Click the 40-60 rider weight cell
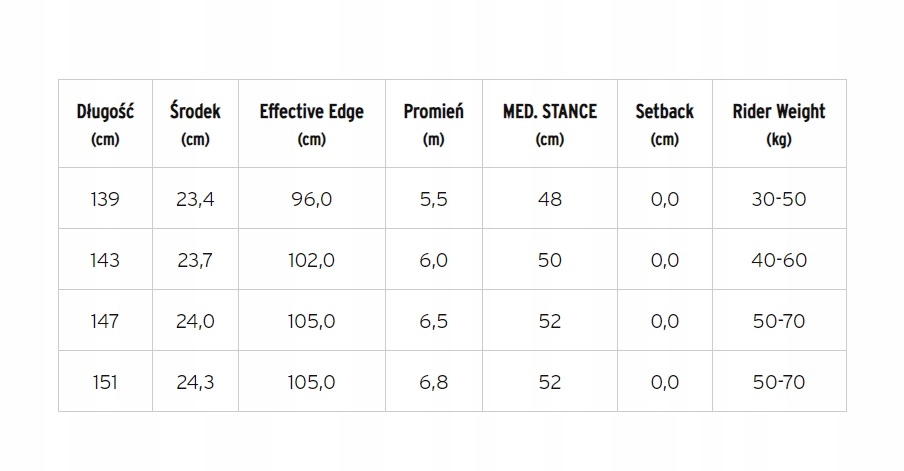 (x=778, y=260)
